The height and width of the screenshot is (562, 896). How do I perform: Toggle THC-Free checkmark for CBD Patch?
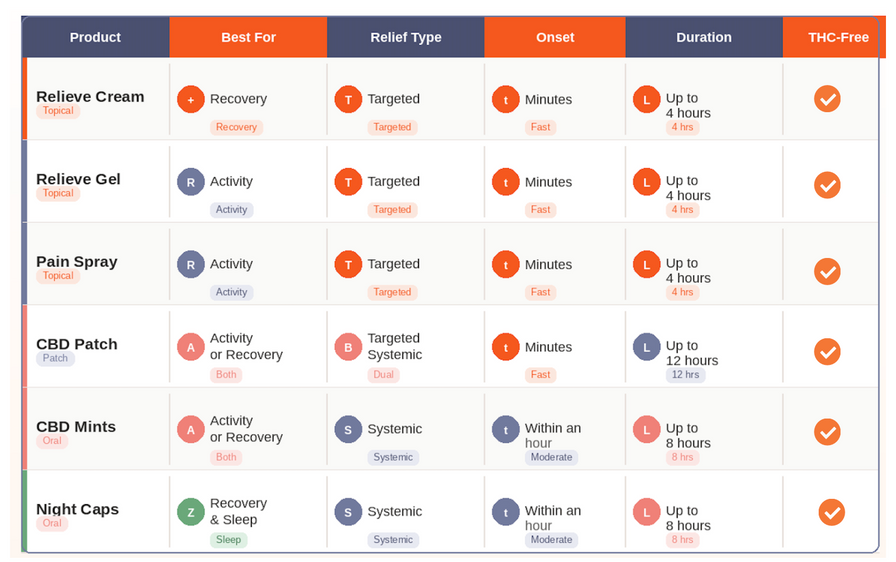tap(827, 352)
